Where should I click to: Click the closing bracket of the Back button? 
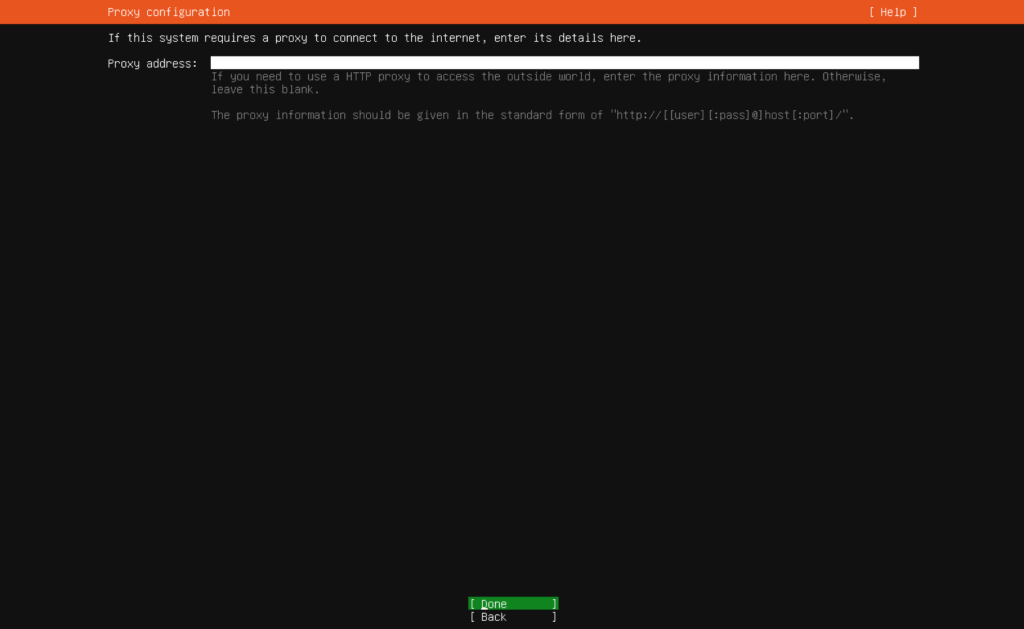554,617
